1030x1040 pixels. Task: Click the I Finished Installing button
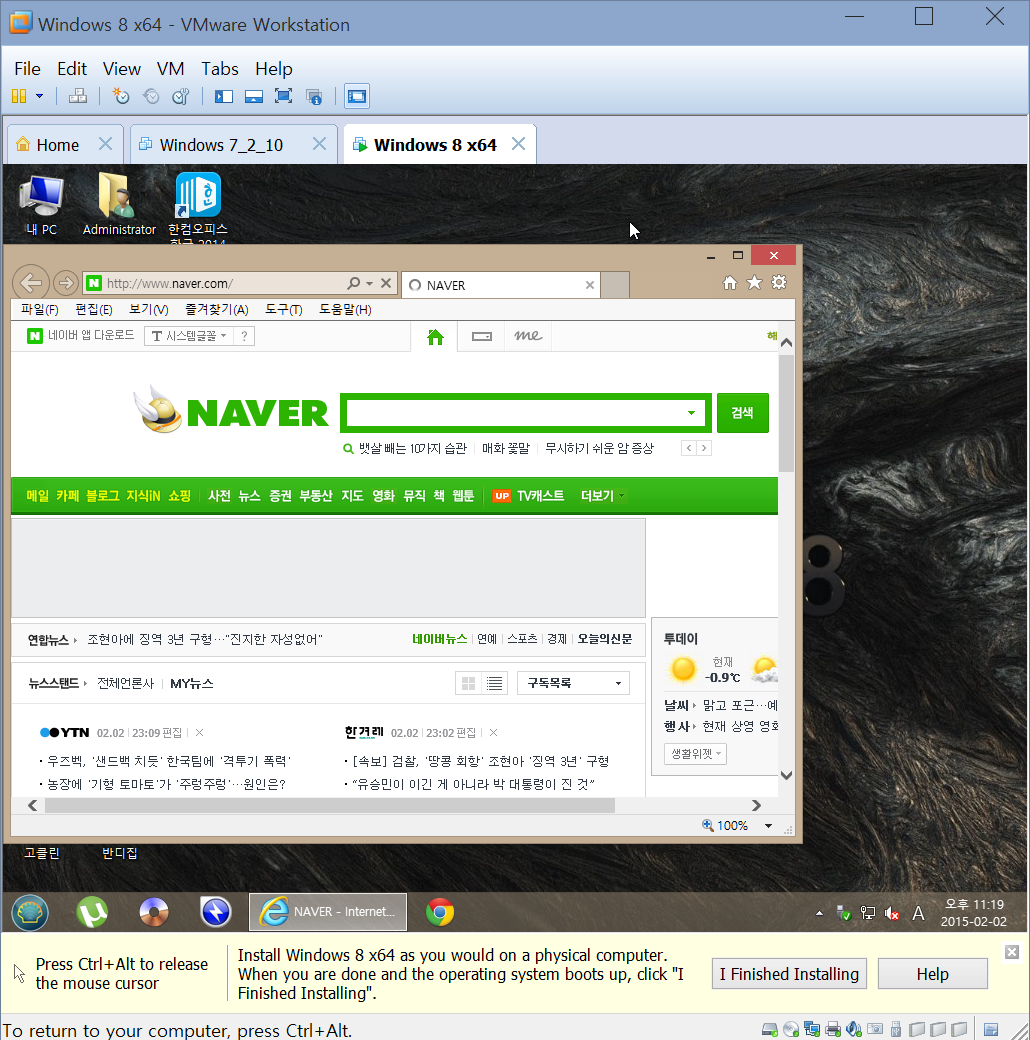789,974
